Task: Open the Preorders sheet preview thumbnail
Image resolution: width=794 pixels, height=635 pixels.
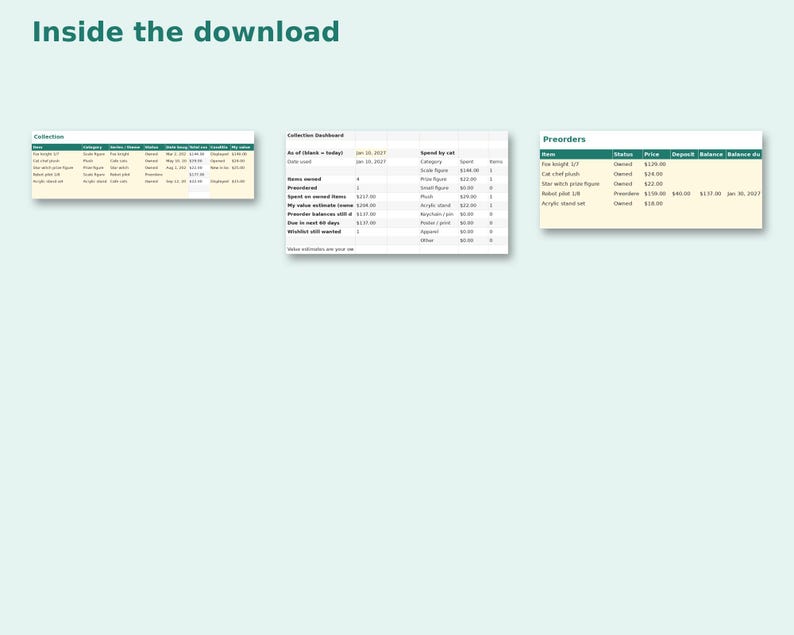Action: (651, 179)
